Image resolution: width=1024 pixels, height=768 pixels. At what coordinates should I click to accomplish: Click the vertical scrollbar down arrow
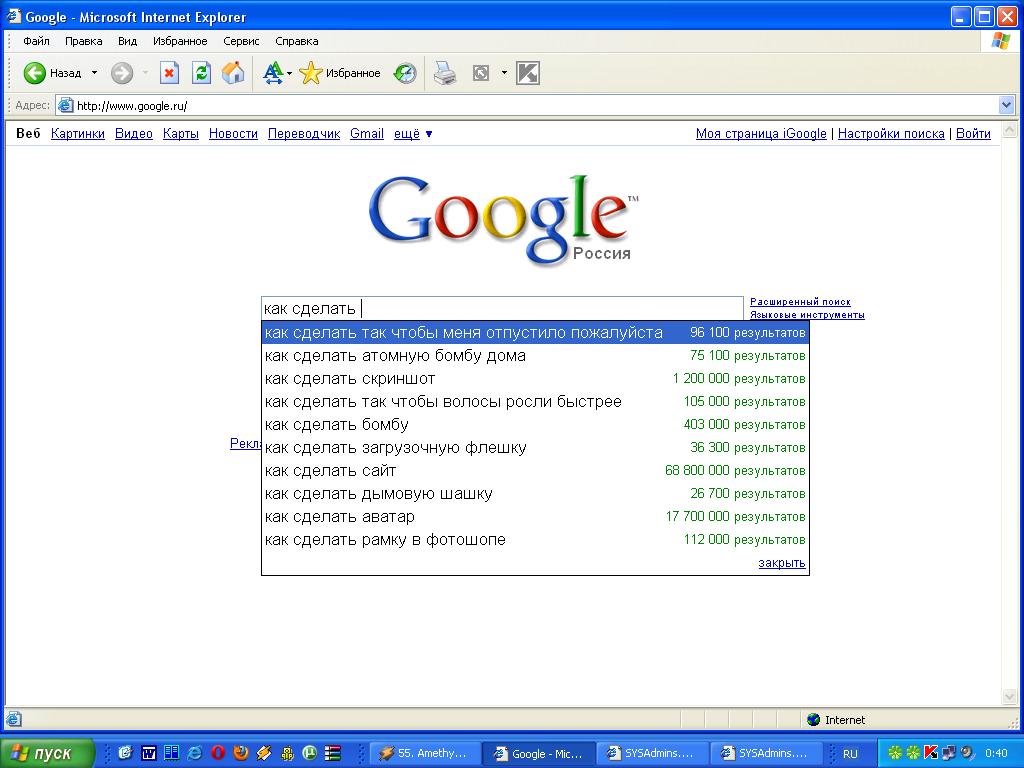click(x=1008, y=697)
